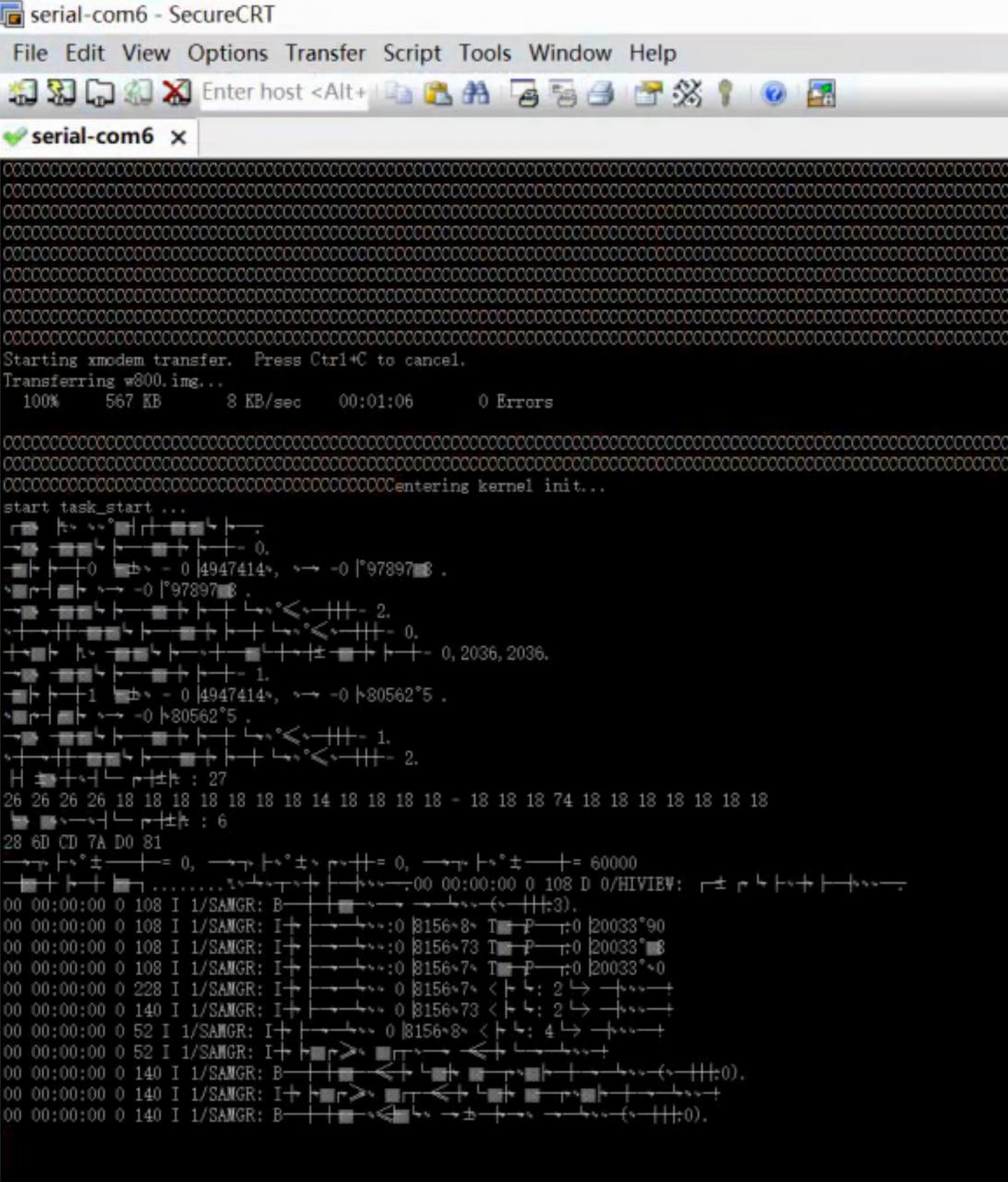Click the Print Screen toolbar icon
This screenshot has height=1182, width=1008.
coord(525,93)
